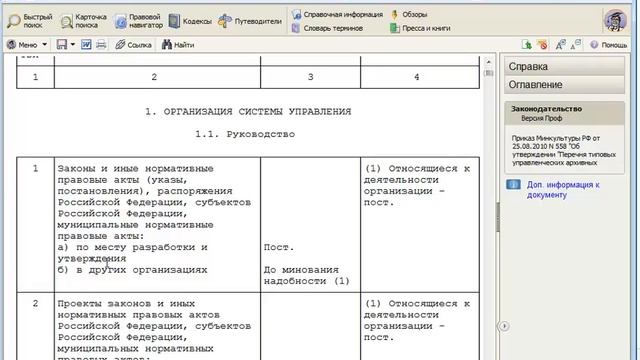The height and width of the screenshot is (360, 640).
Task: Open Карточка поиска search form
Action: [84, 21]
